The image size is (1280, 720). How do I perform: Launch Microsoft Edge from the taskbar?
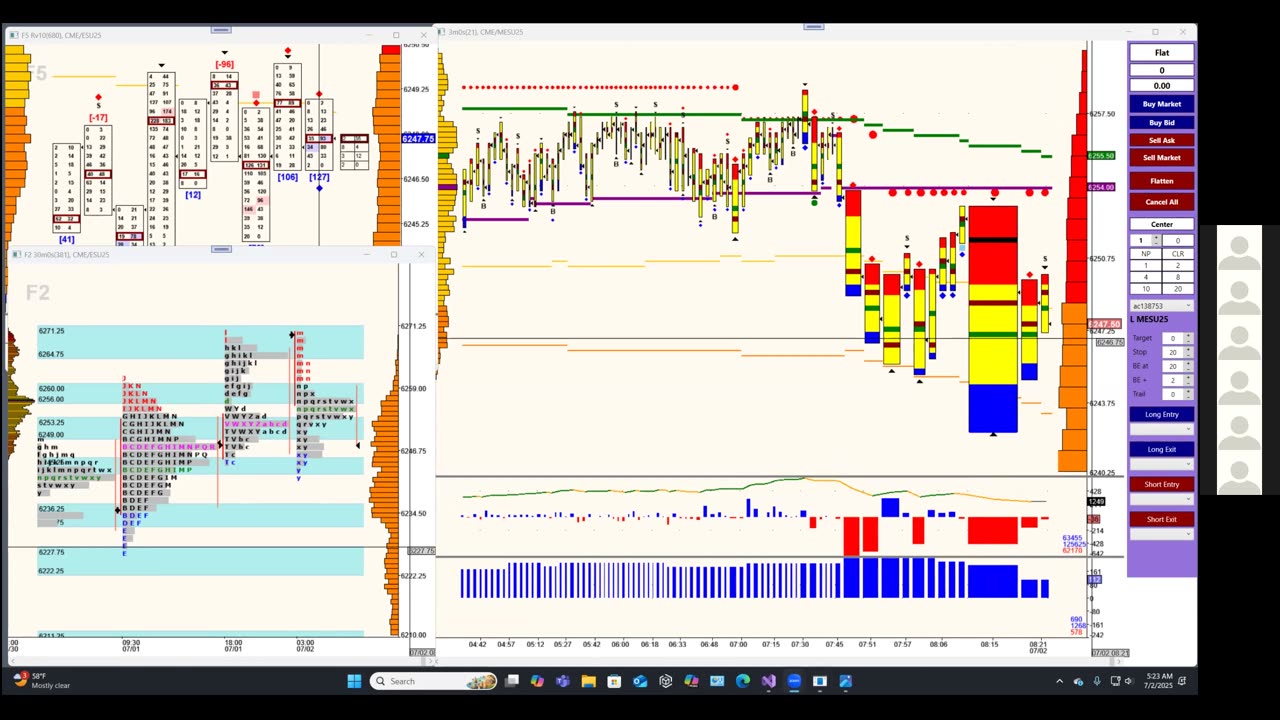743,681
